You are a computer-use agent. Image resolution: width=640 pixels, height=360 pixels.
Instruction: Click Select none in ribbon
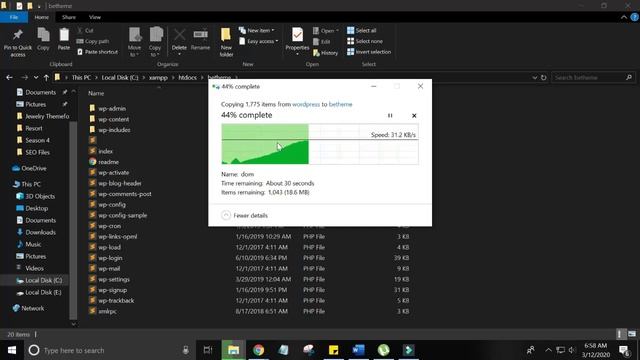(365, 41)
